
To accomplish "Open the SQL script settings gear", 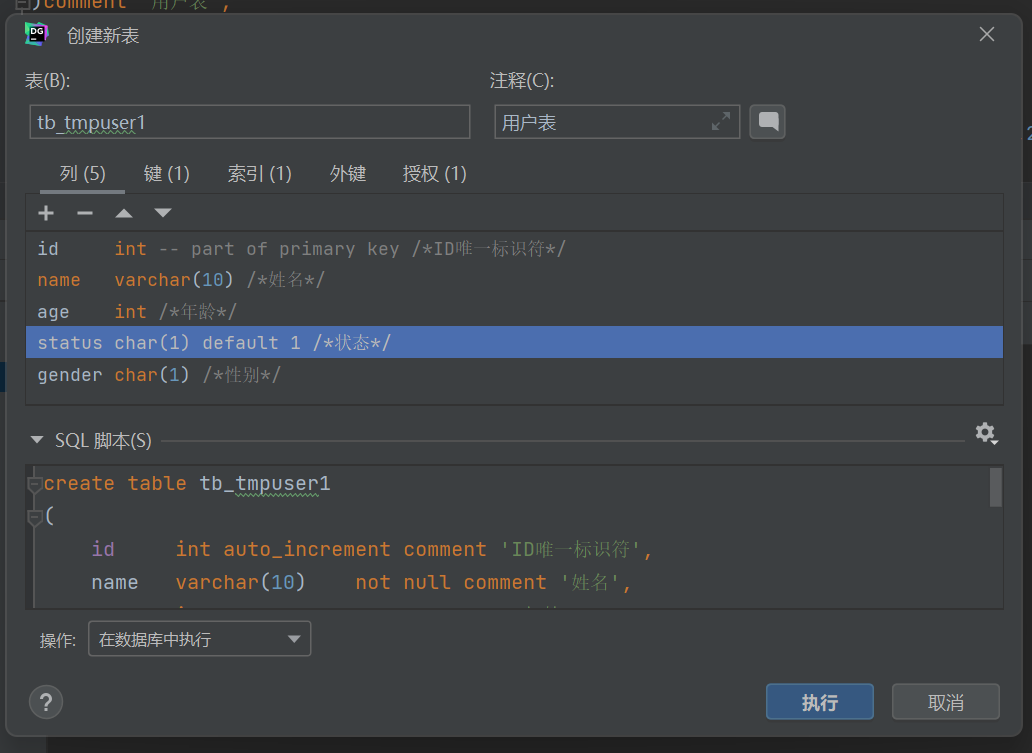I will click(x=986, y=433).
